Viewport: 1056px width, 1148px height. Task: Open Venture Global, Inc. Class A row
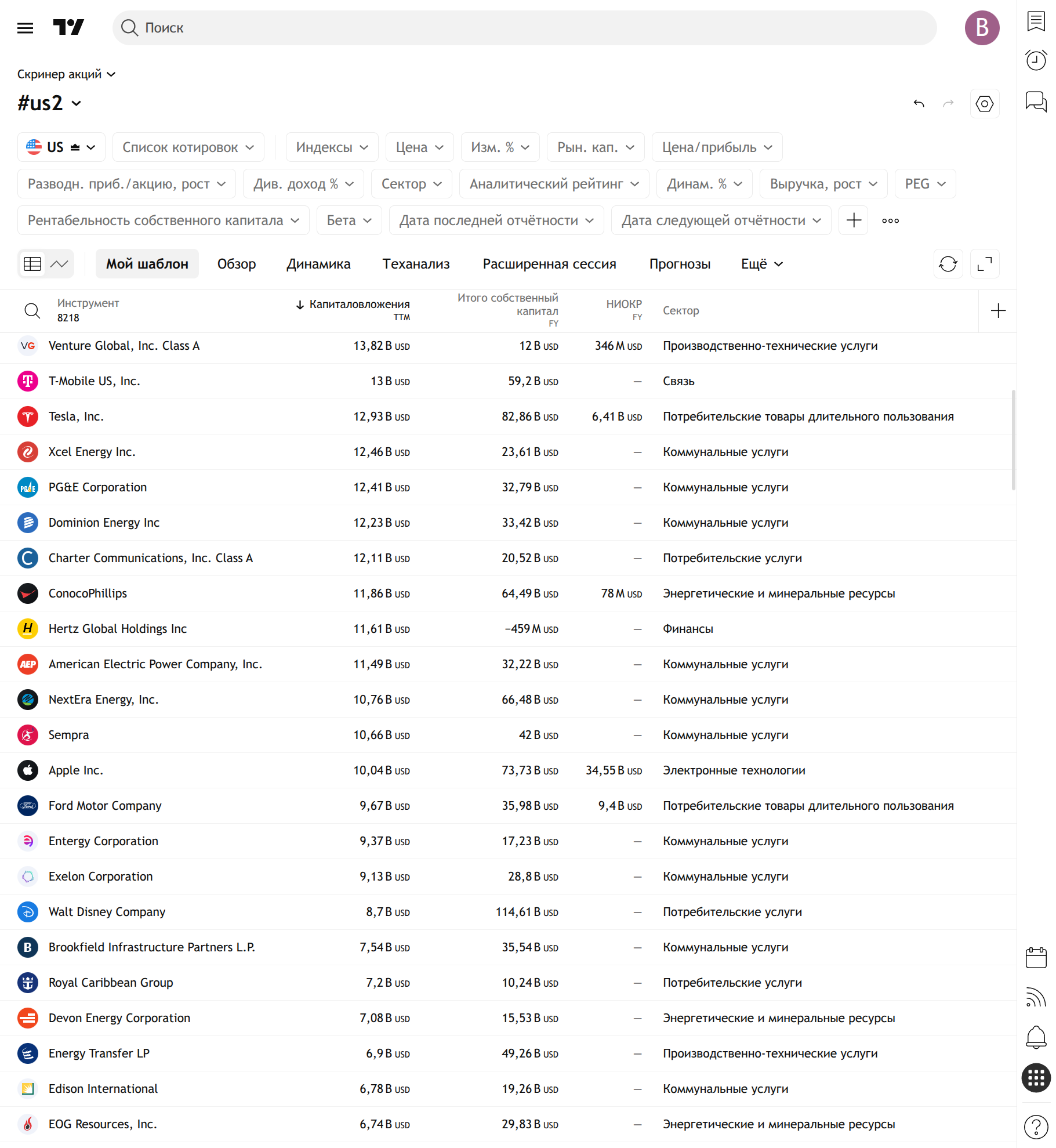(508, 346)
